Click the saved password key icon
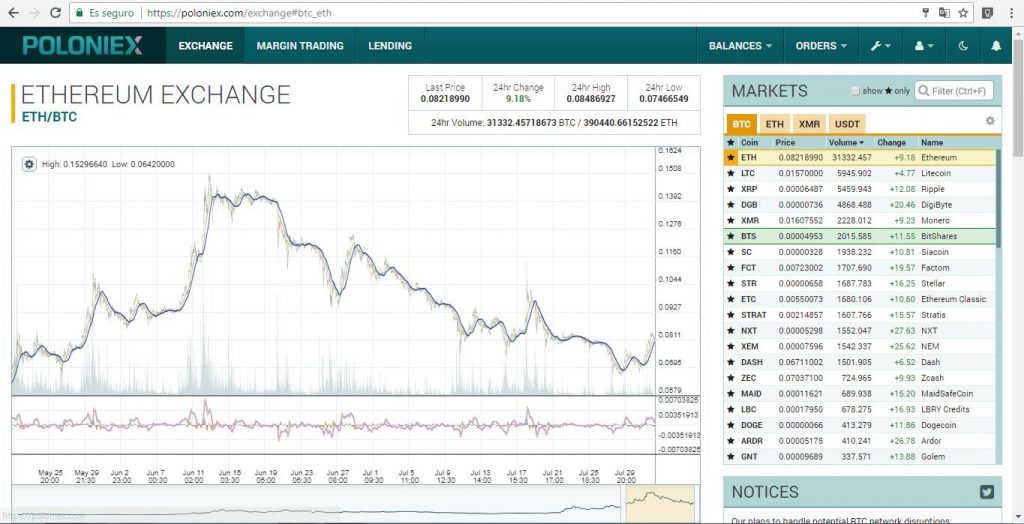This screenshot has height=524, width=1024. pos(925,12)
